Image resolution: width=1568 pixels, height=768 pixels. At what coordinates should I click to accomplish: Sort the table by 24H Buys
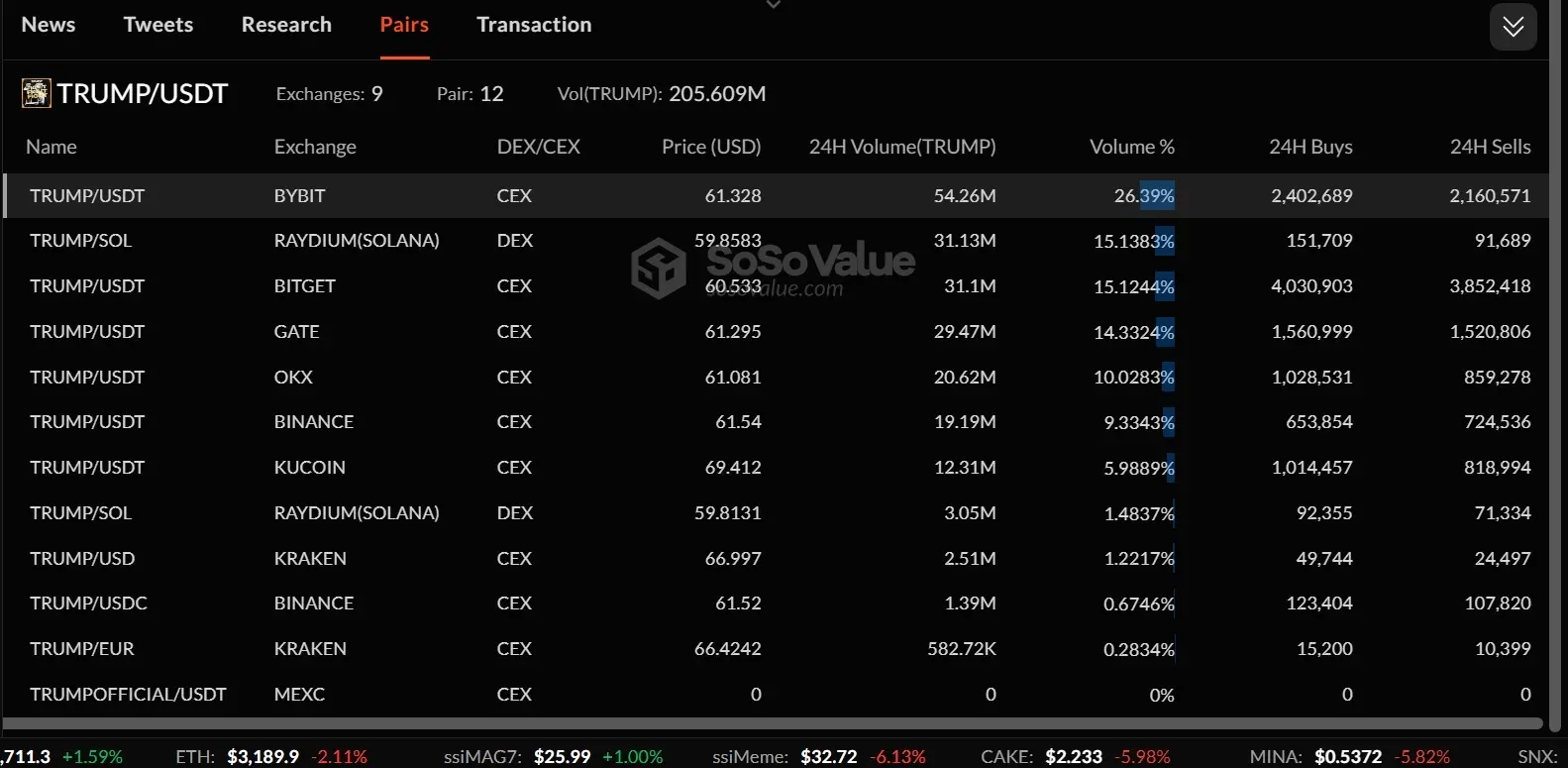point(1310,146)
